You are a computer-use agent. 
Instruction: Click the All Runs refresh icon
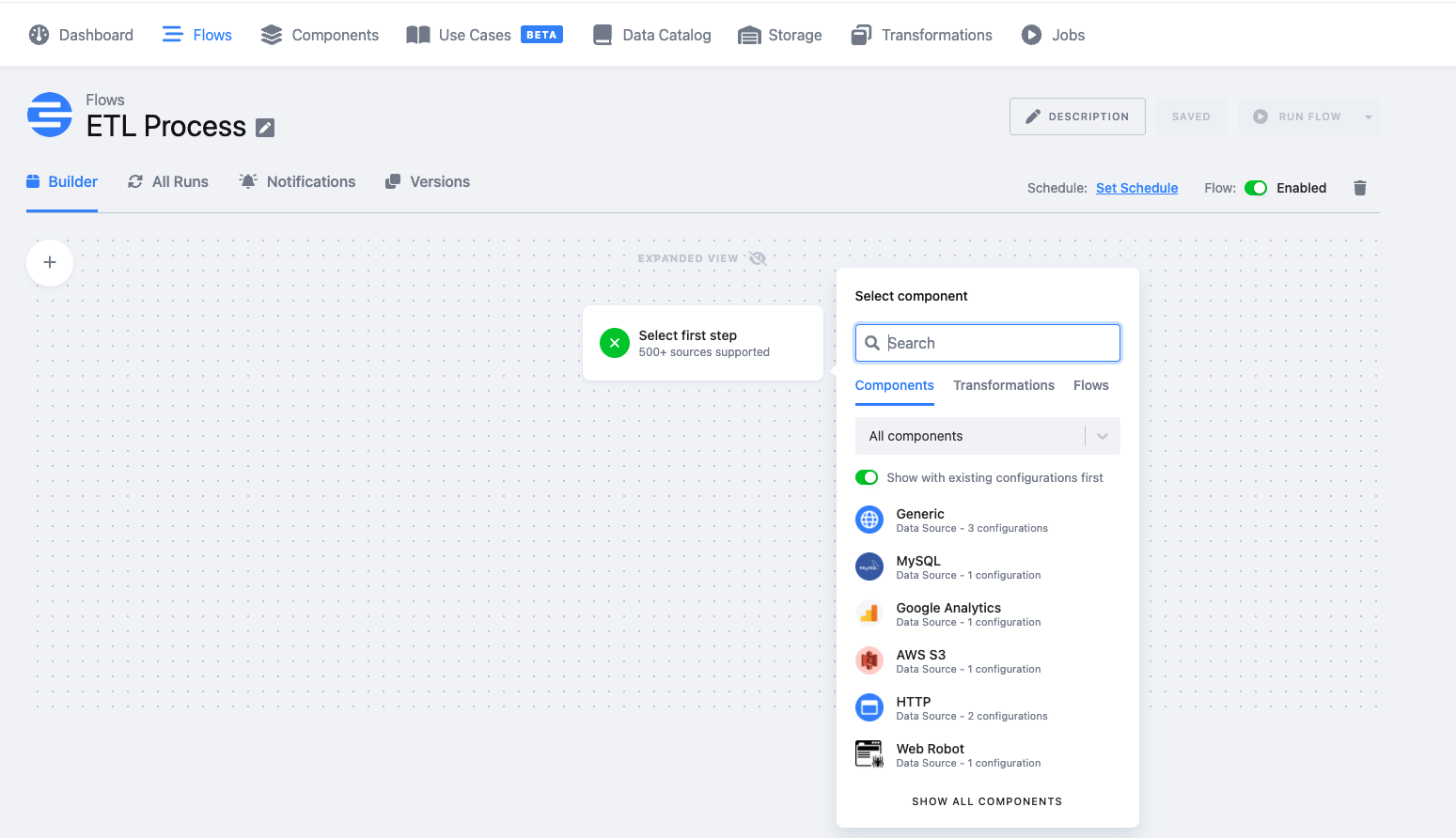[135, 181]
